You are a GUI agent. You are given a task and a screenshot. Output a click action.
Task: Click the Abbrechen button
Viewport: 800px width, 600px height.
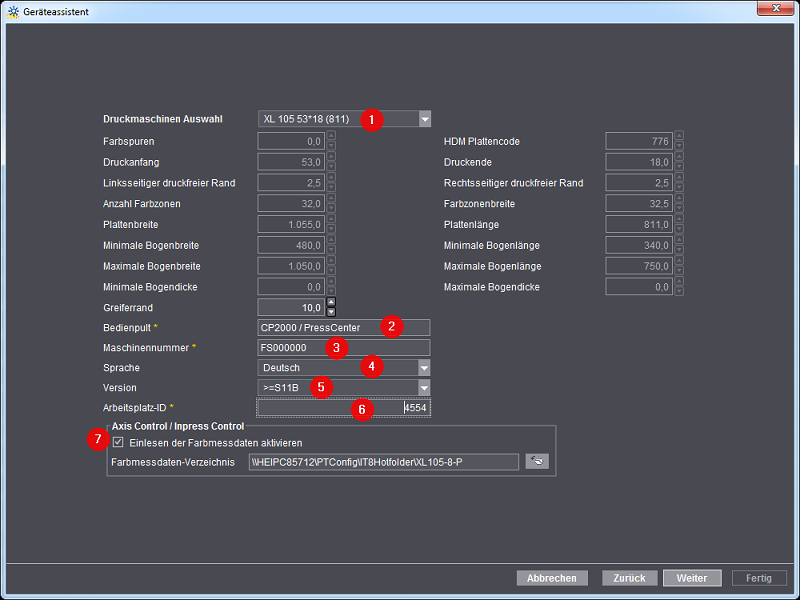[552, 578]
